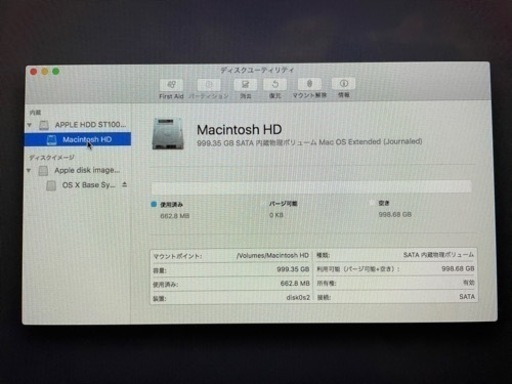Click the Macintosh HD sidebar volume icon
The height and width of the screenshot is (384, 512).
click(x=52, y=140)
